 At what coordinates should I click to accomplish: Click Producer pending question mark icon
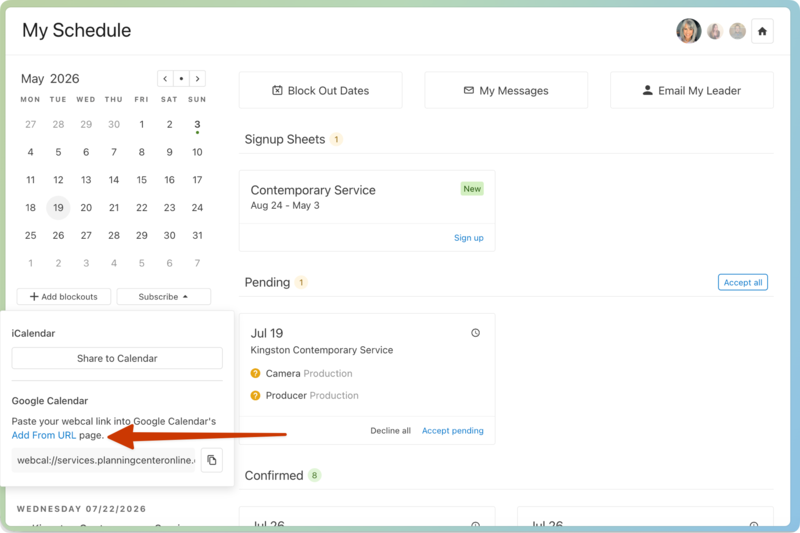coord(256,395)
